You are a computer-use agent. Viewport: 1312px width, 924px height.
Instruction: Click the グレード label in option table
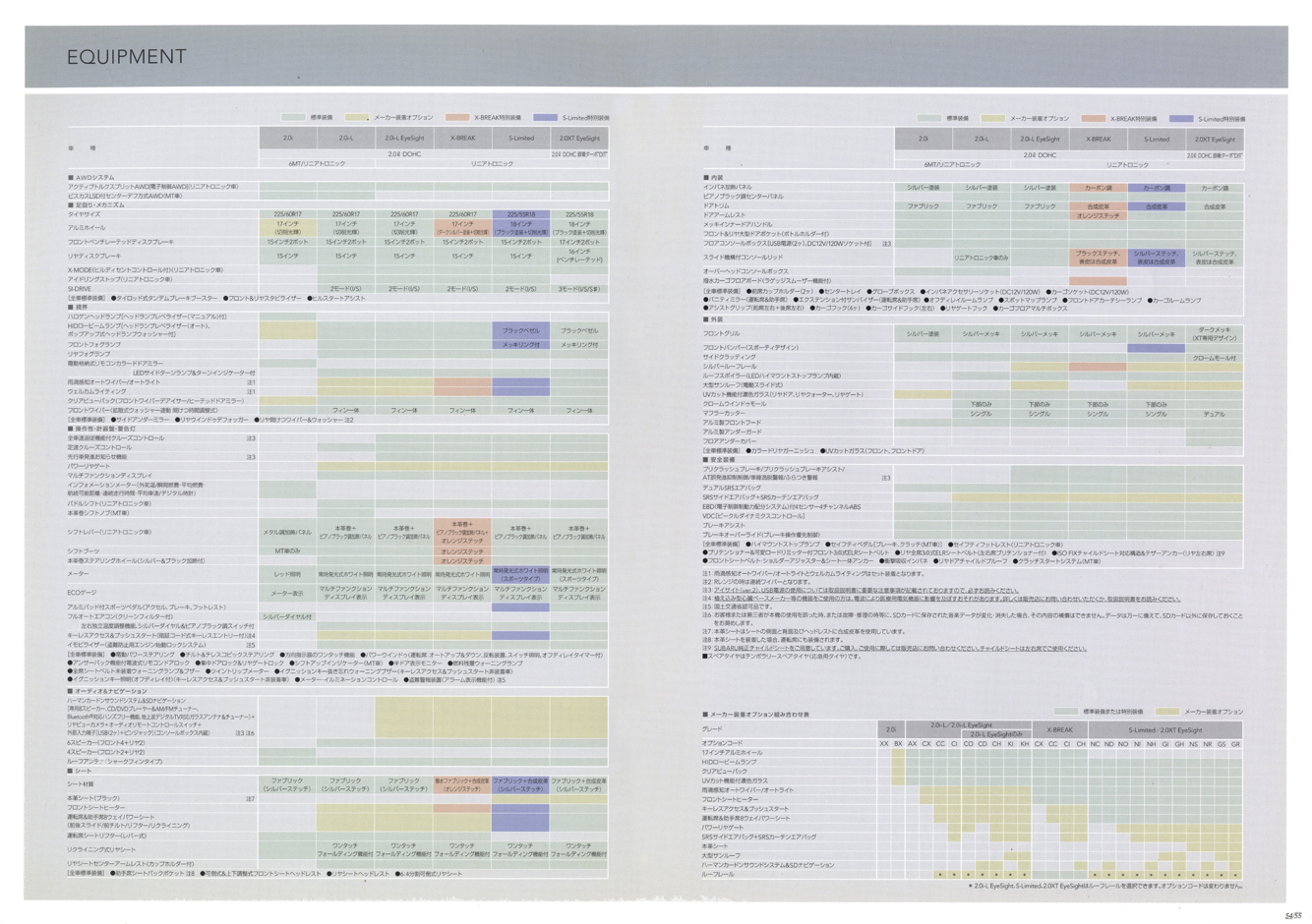[713, 729]
